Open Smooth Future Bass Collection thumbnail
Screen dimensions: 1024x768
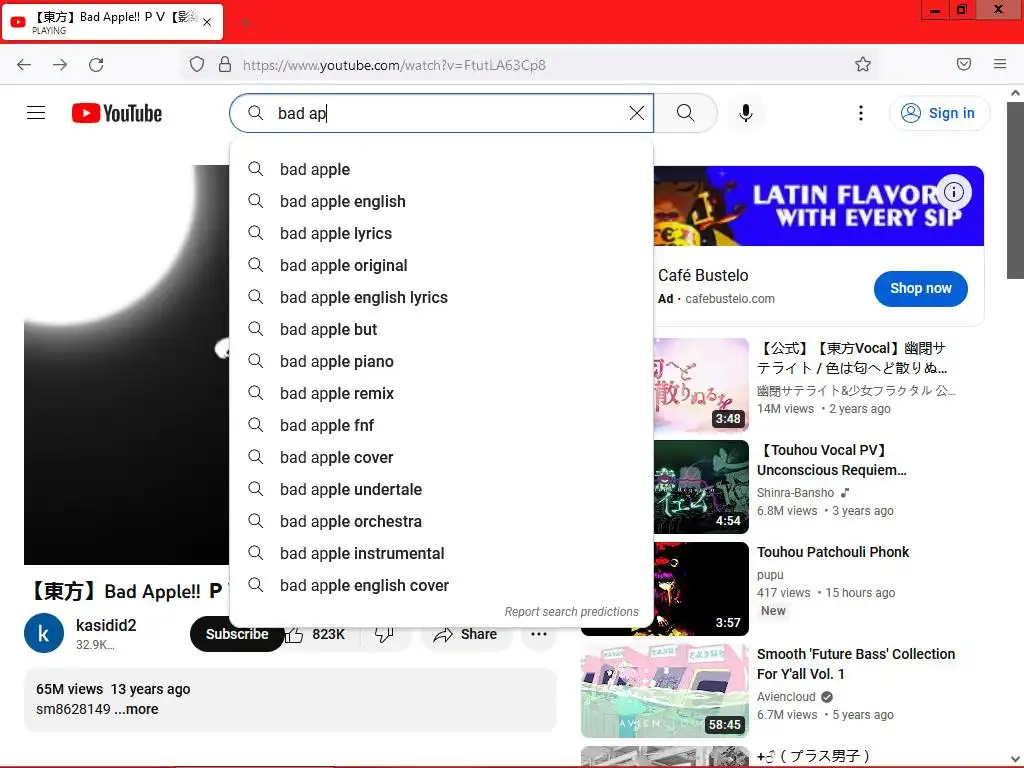tap(665, 690)
